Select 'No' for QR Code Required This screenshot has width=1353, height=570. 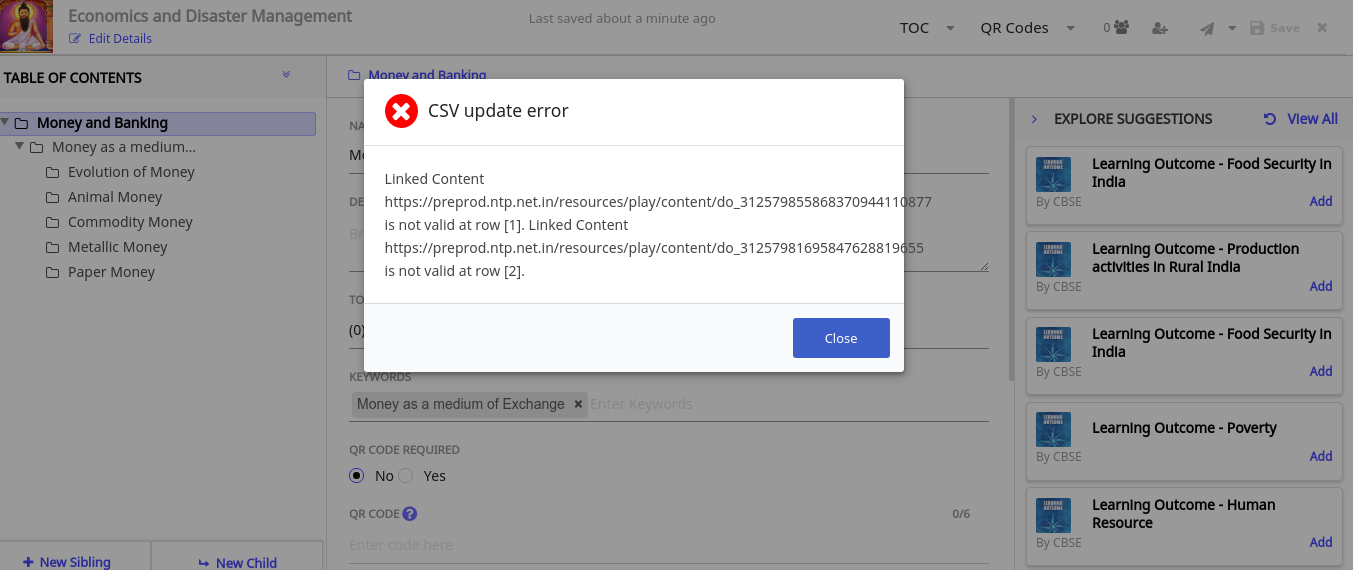pos(357,476)
